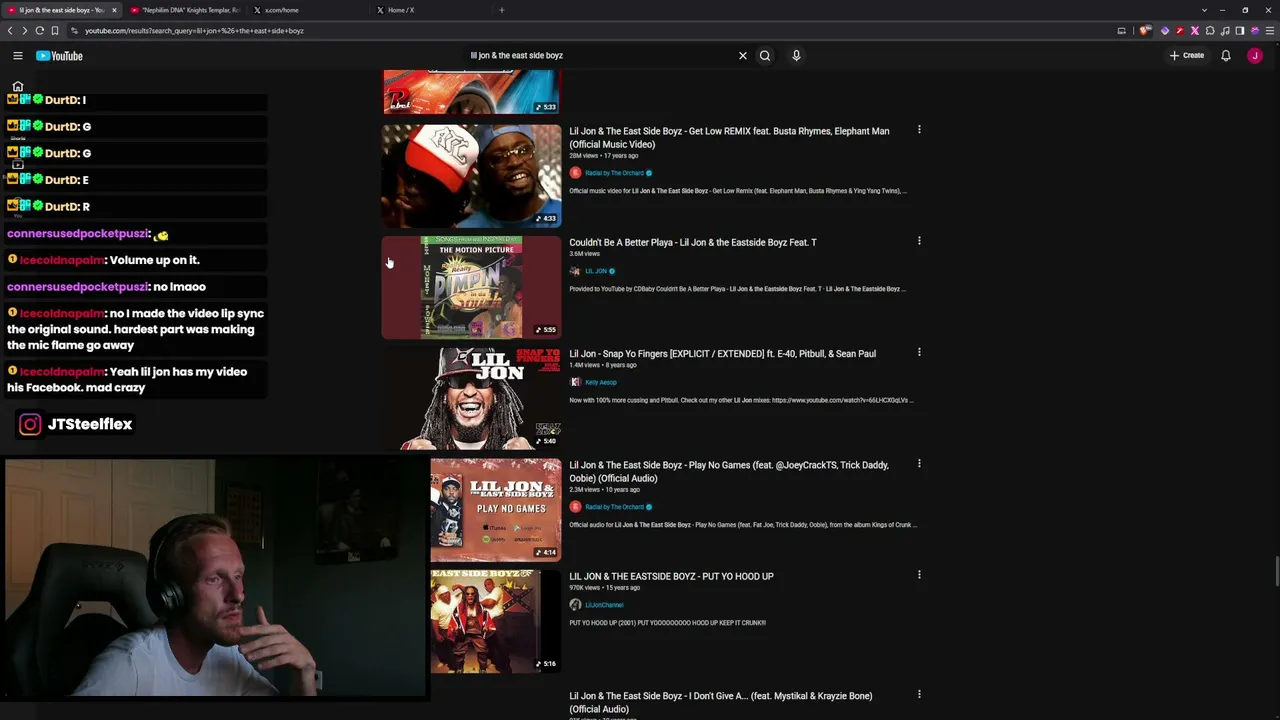Open I Don't Give A... video title

[721, 702]
